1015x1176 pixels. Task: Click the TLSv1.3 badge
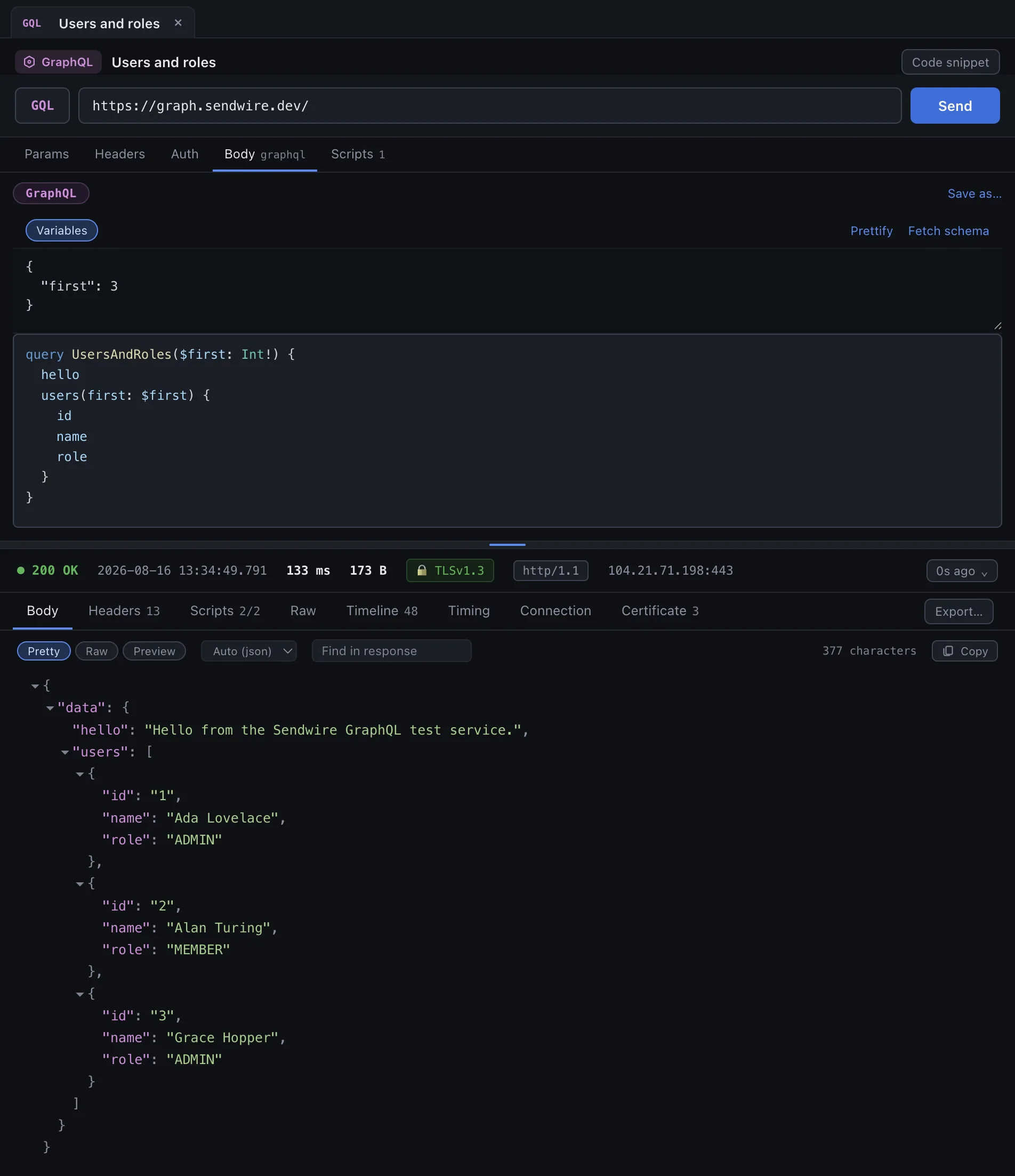(x=450, y=570)
